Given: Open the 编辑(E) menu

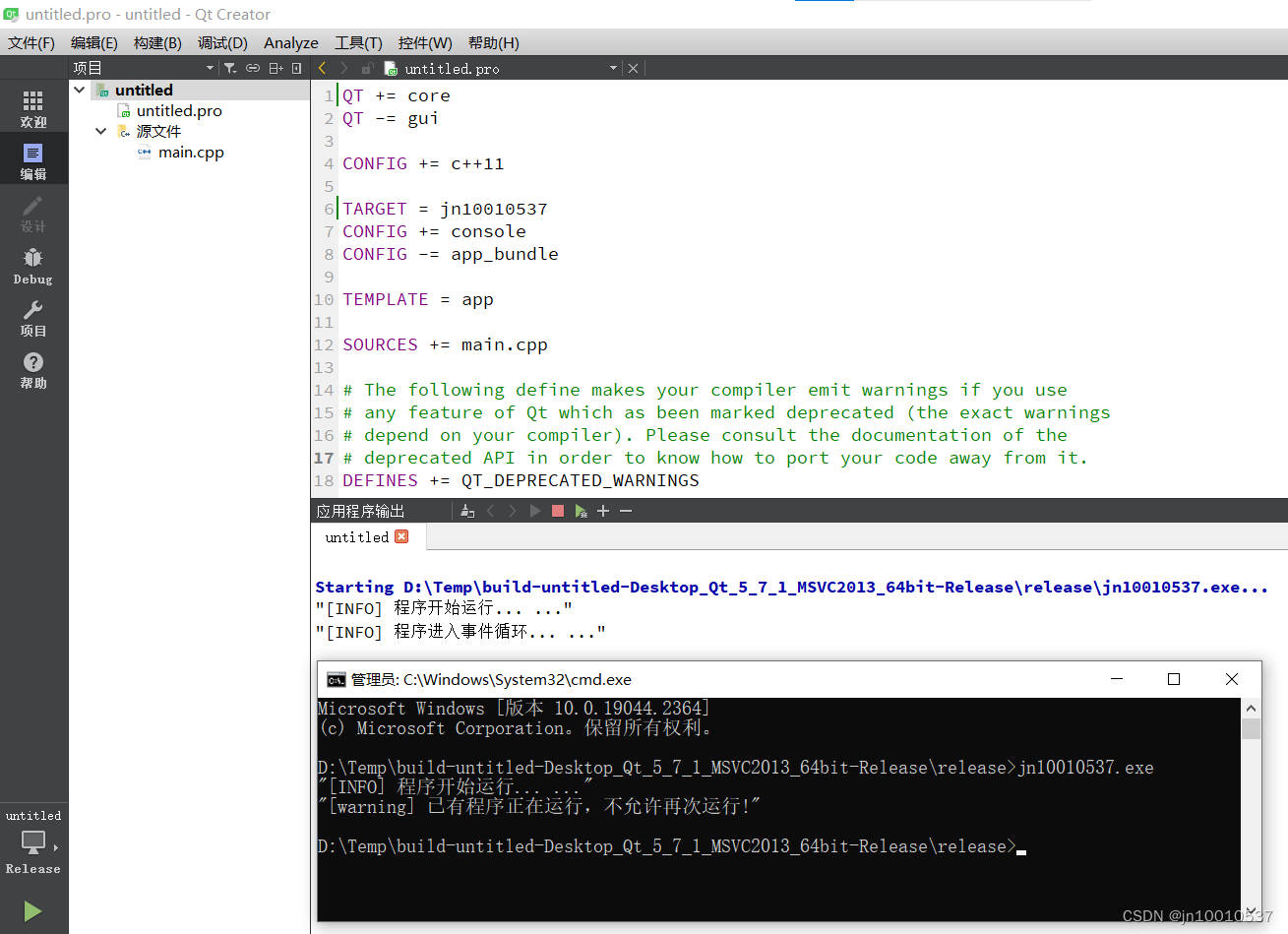Looking at the screenshot, I should (x=94, y=42).
